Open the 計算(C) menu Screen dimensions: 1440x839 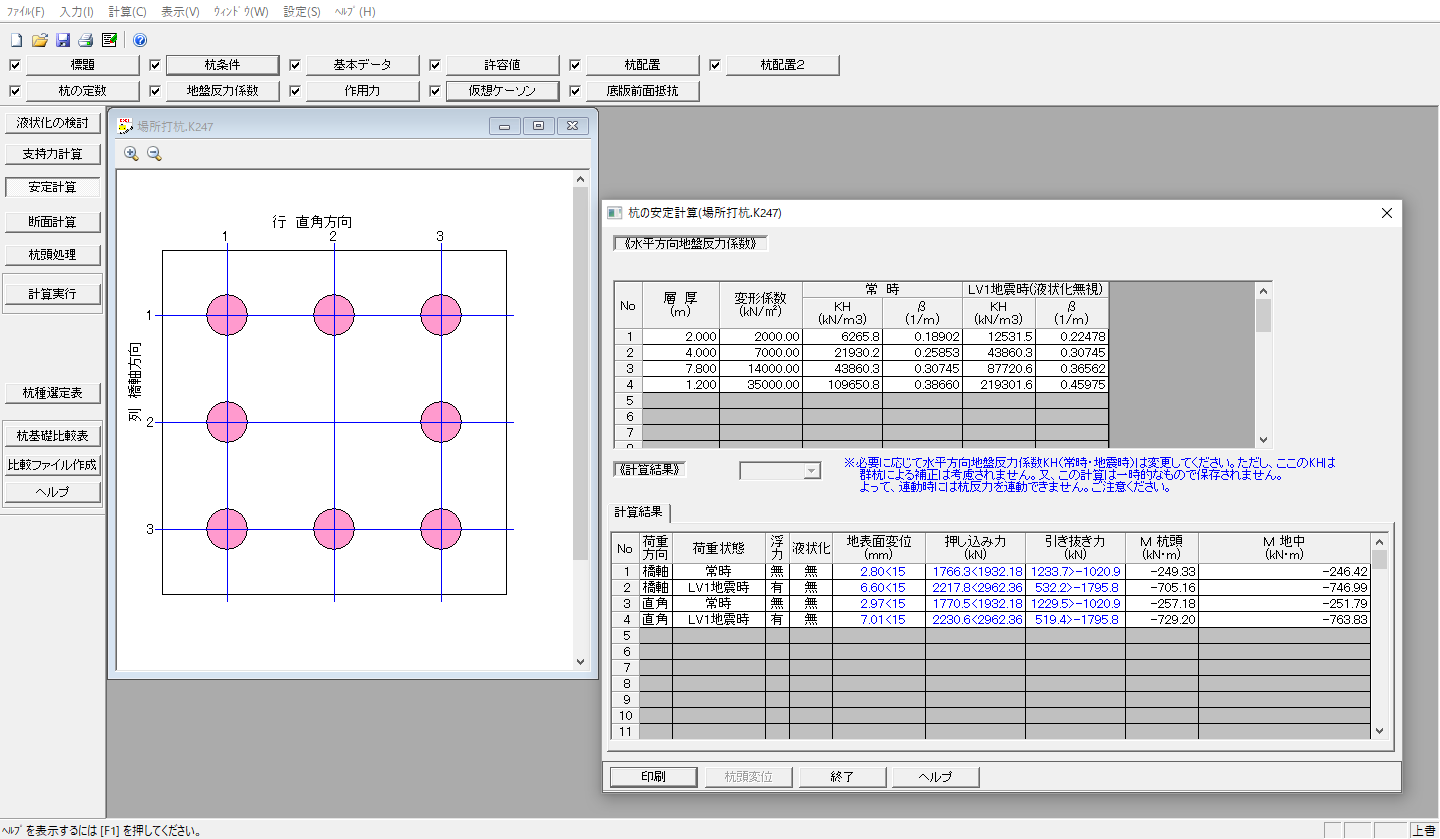click(127, 12)
